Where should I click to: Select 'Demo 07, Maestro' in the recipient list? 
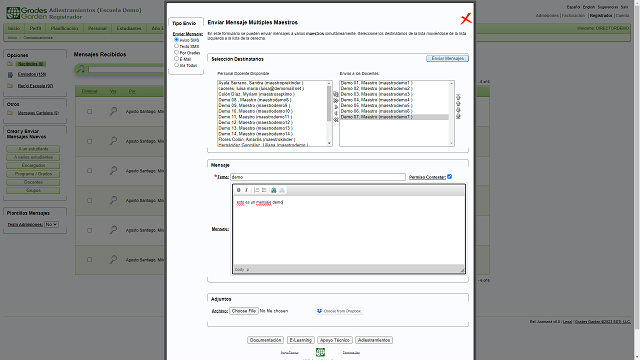point(394,117)
